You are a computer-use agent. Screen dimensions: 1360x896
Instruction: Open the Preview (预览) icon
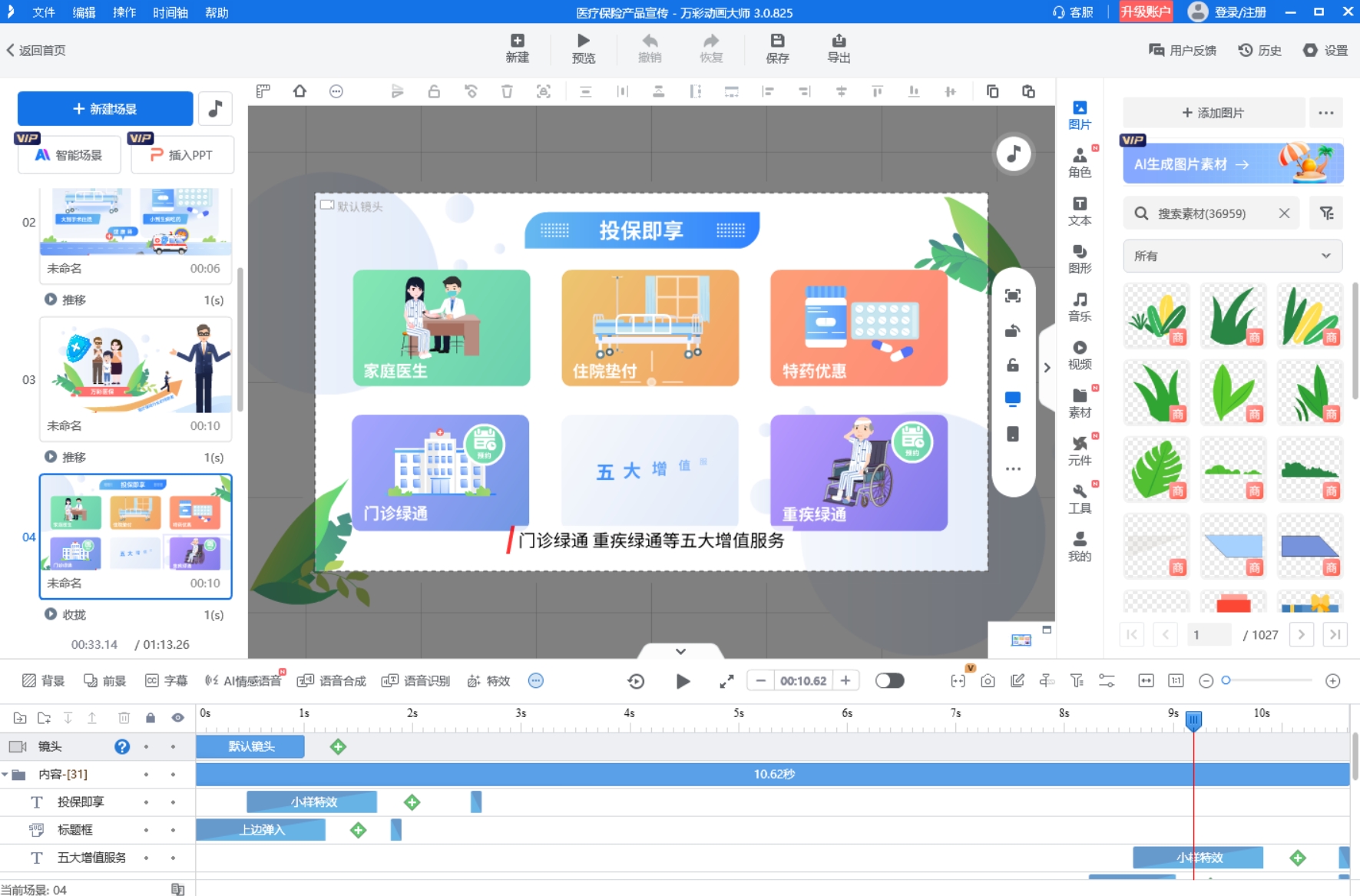pyautogui.click(x=583, y=48)
